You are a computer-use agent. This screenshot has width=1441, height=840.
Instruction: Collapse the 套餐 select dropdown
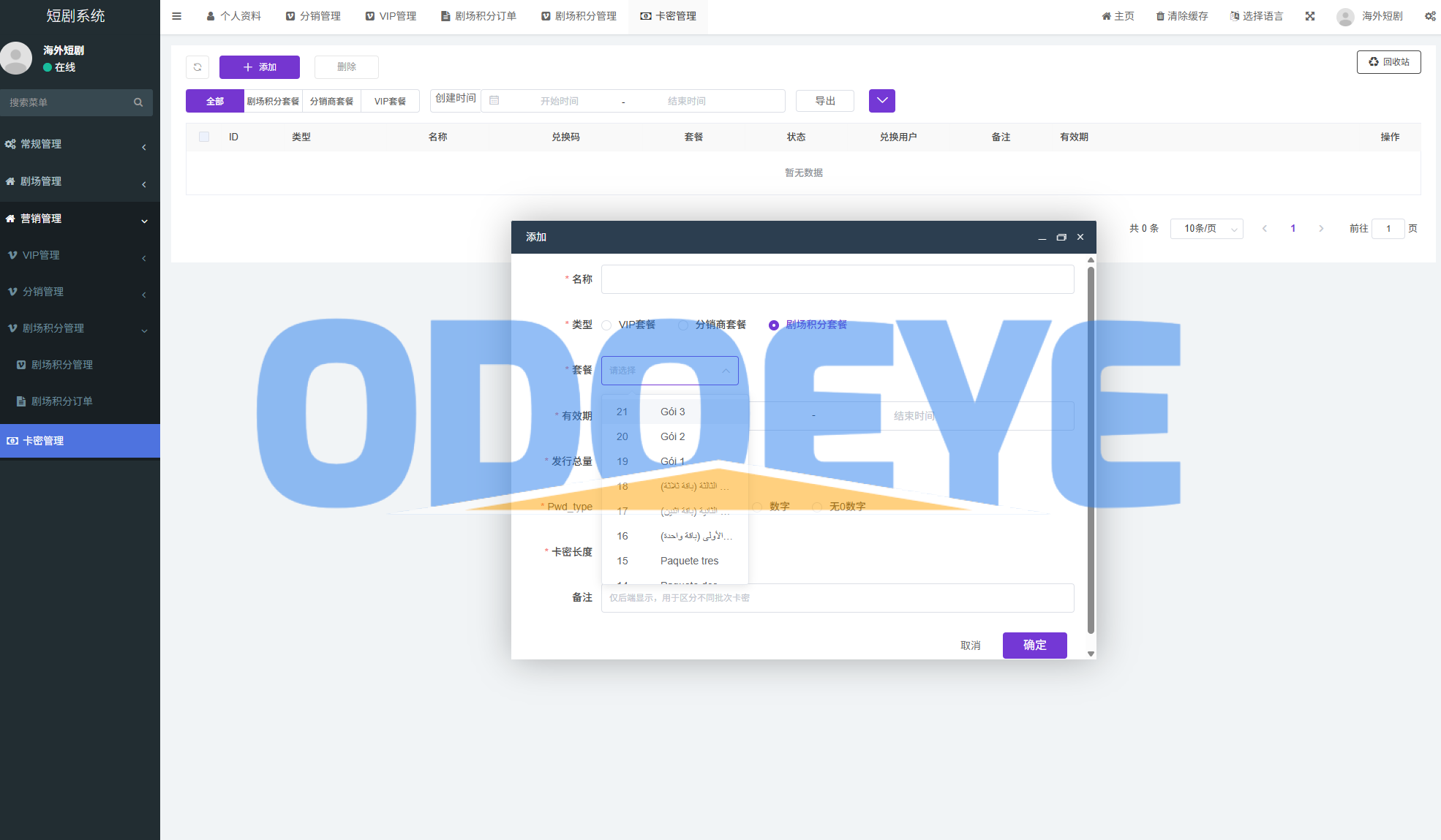[x=726, y=371]
